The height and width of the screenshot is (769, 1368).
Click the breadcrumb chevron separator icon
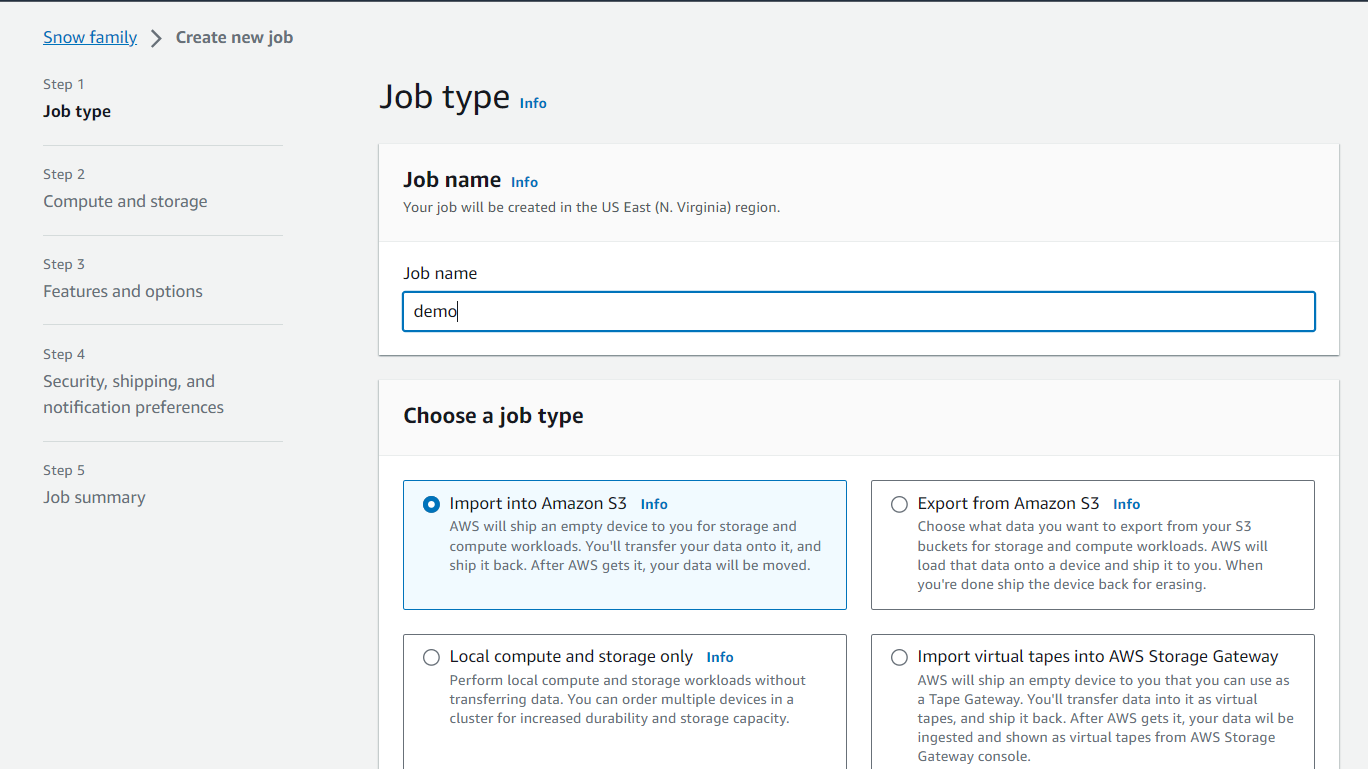pos(156,39)
